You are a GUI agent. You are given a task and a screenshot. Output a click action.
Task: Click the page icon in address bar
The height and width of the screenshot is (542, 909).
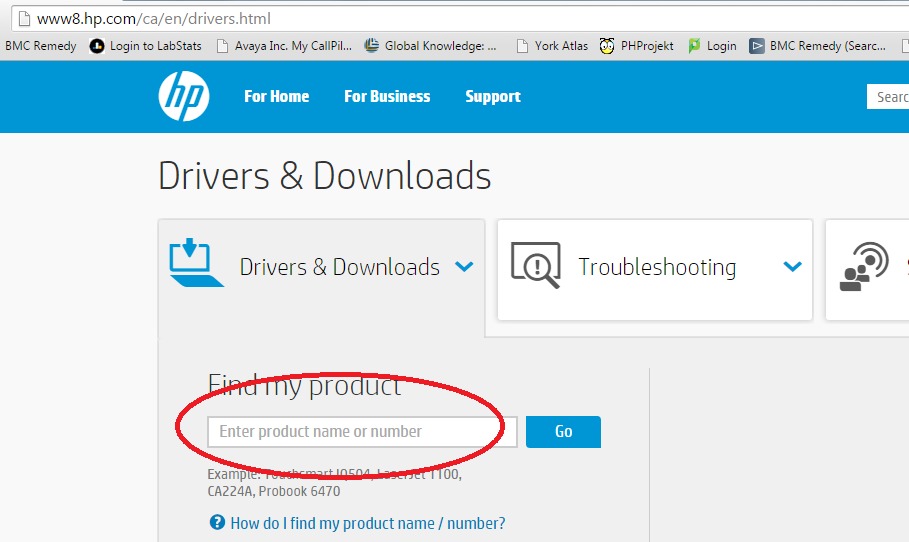[x=24, y=19]
